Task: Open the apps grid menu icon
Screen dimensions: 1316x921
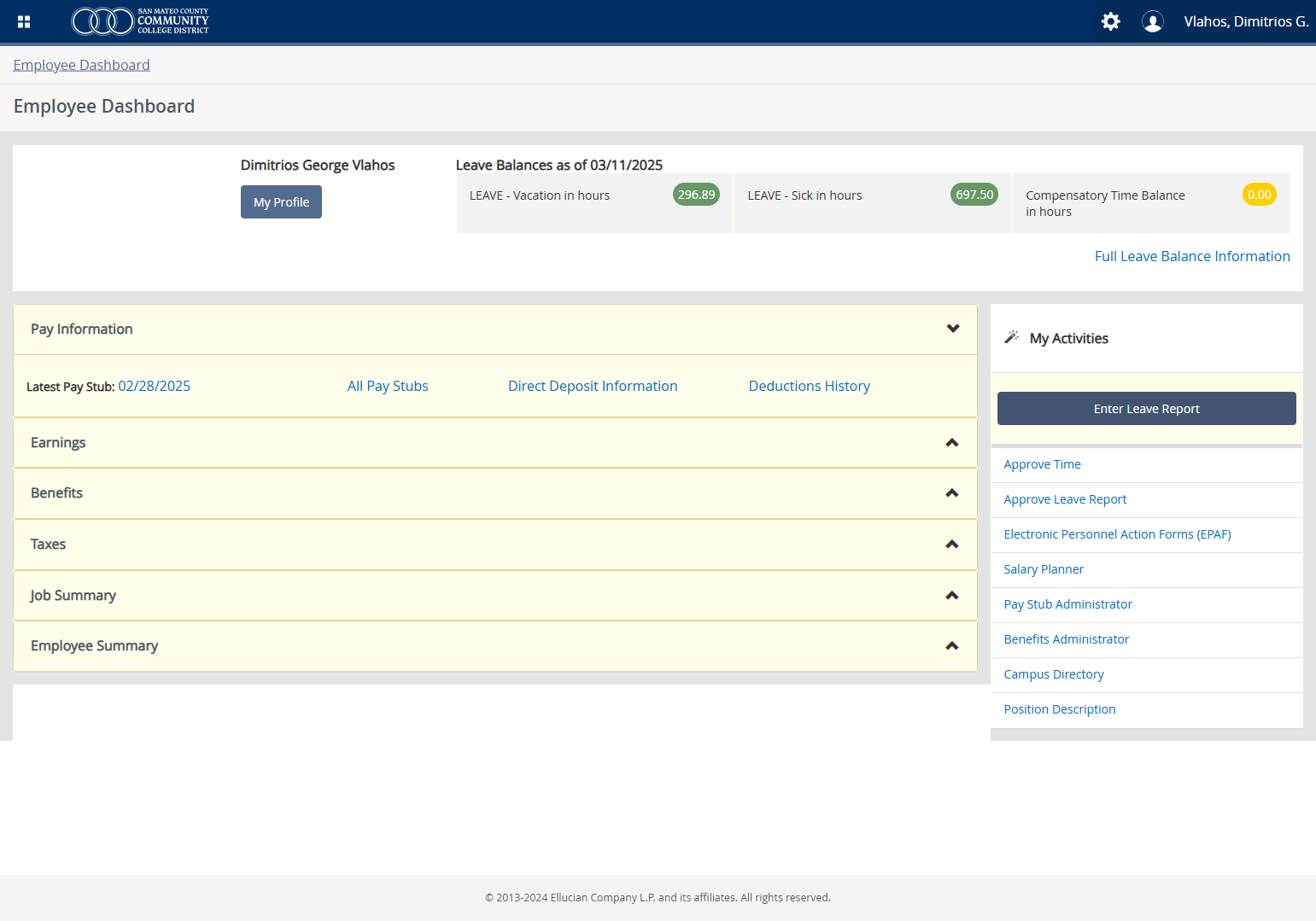Action: [24, 21]
